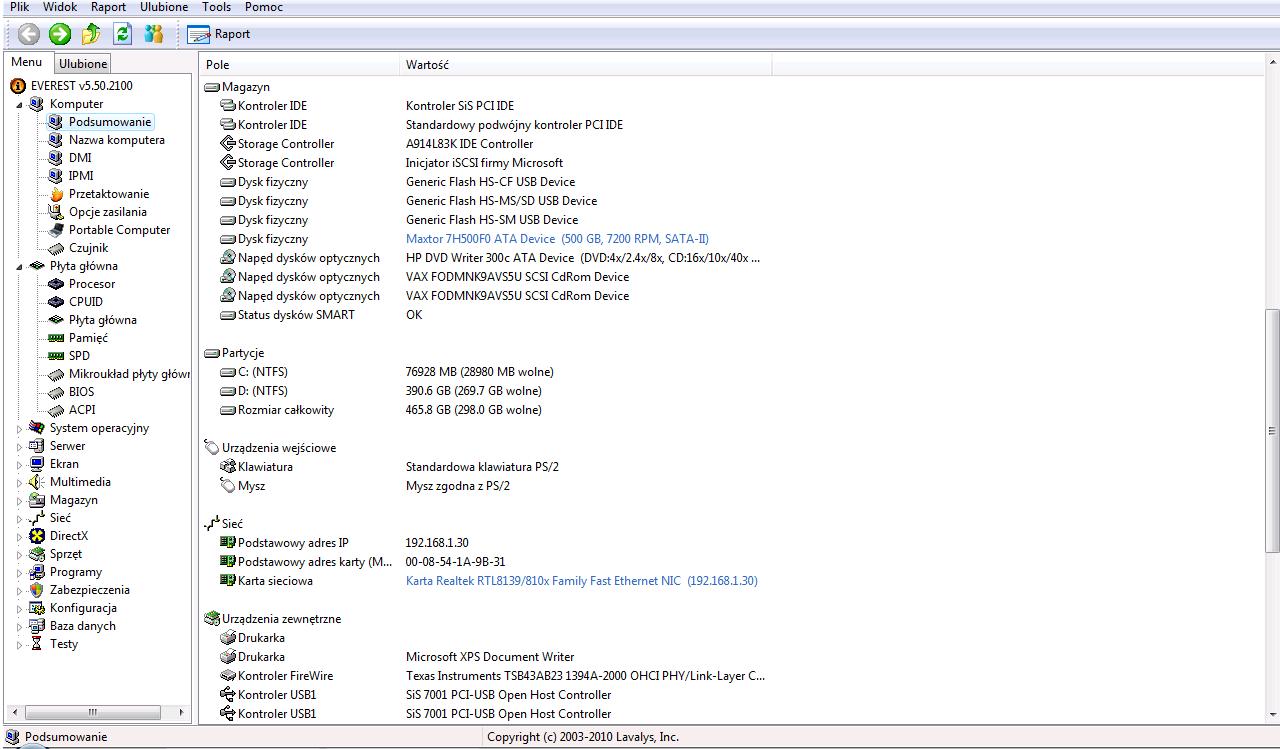The width and height of the screenshot is (1280, 749).
Task: Expand the System operacyjny node
Action: (19, 428)
